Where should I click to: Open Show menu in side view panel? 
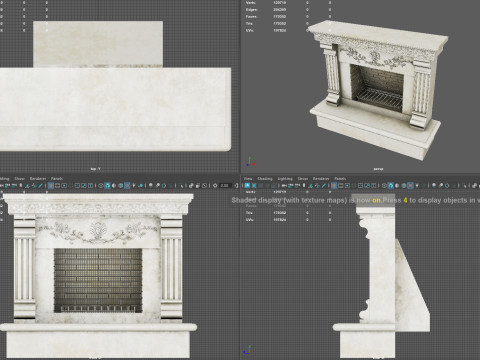tap(303, 179)
